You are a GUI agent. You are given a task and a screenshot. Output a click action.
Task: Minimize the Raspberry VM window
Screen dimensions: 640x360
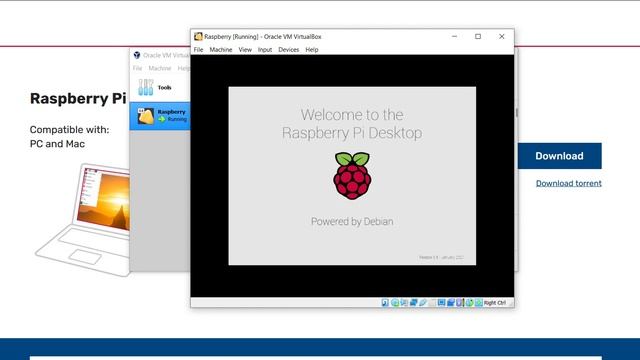pyautogui.click(x=454, y=36)
